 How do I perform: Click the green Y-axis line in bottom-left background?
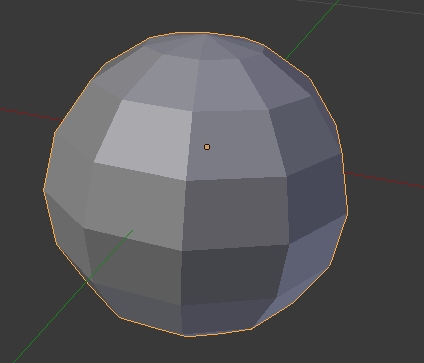[50, 321]
